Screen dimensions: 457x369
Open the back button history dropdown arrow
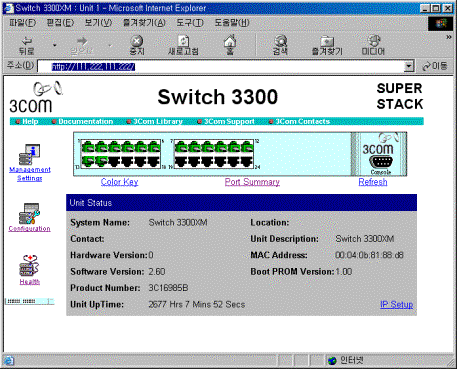click(54, 45)
